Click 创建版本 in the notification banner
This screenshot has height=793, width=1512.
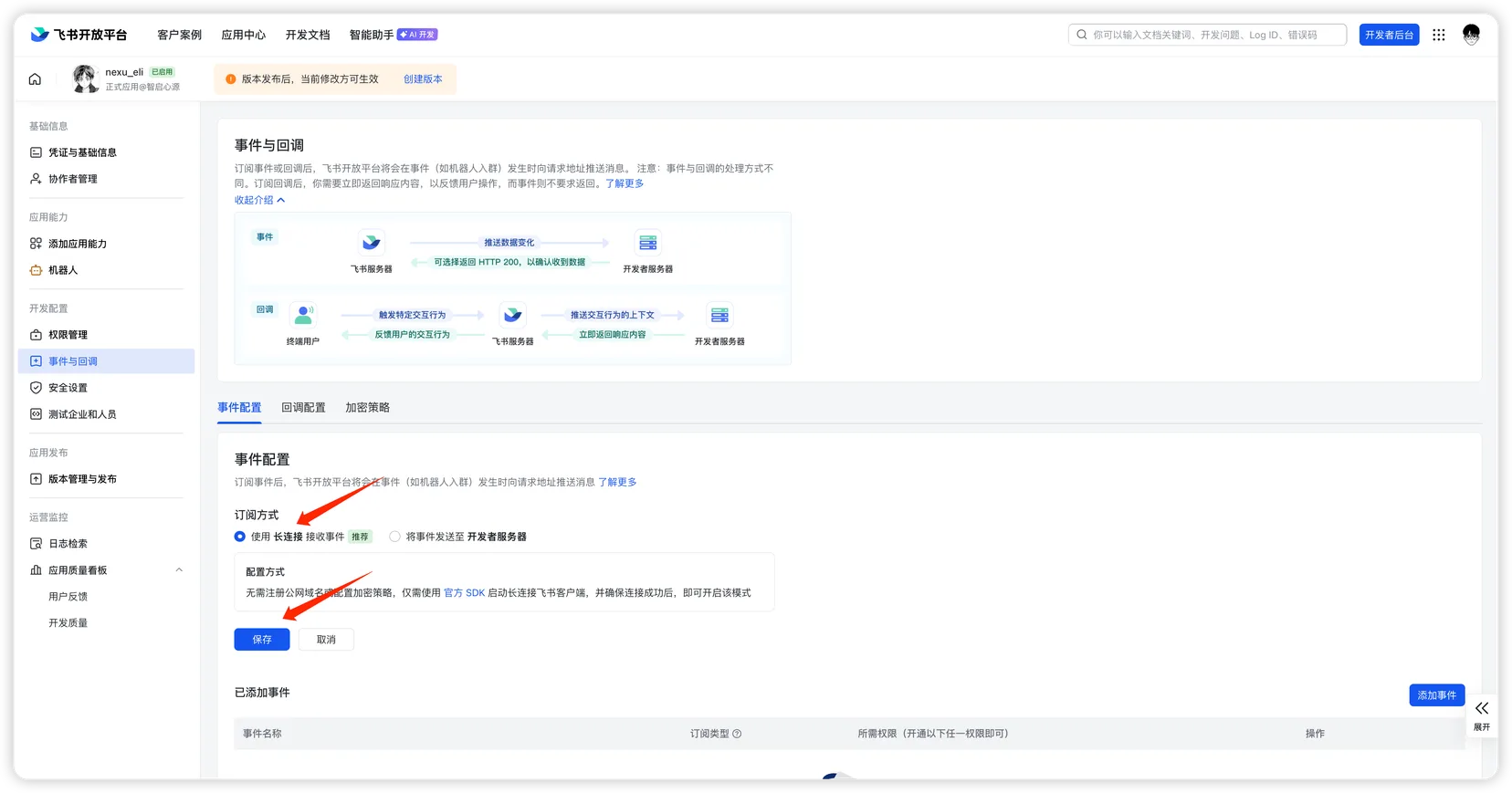[x=423, y=79]
